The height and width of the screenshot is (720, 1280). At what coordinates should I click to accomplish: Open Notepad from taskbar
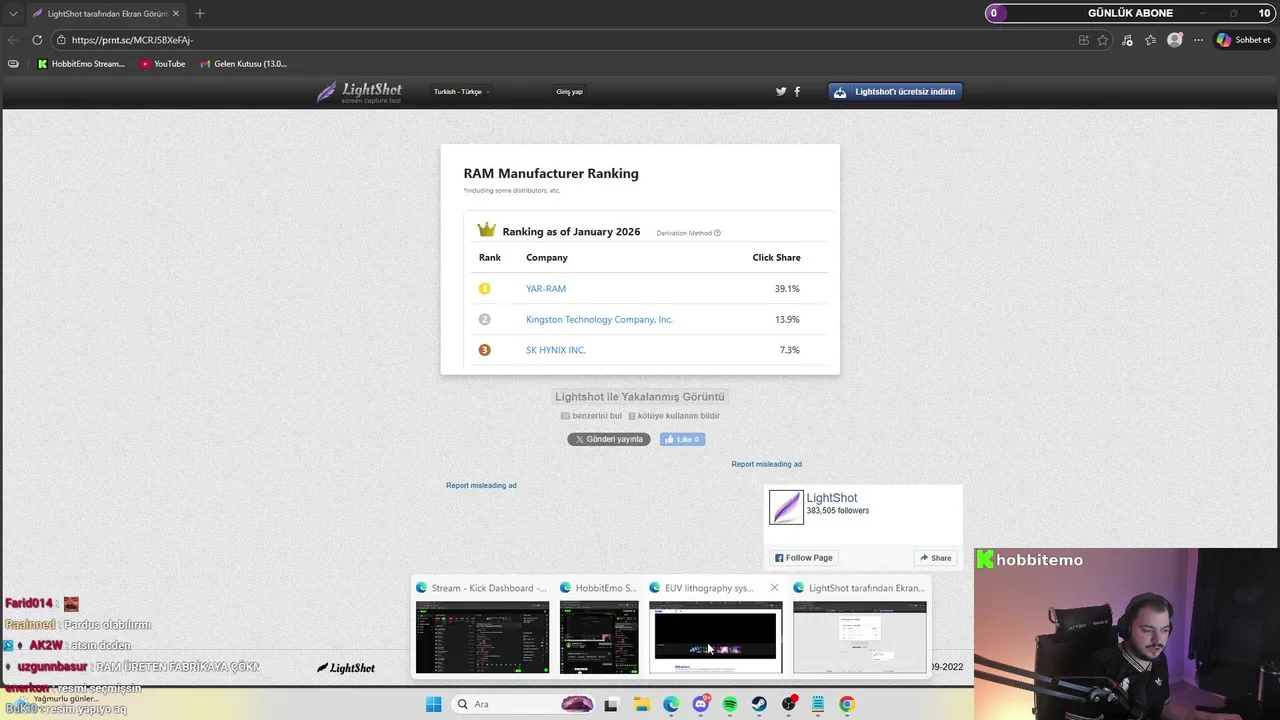(x=818, y=704)
